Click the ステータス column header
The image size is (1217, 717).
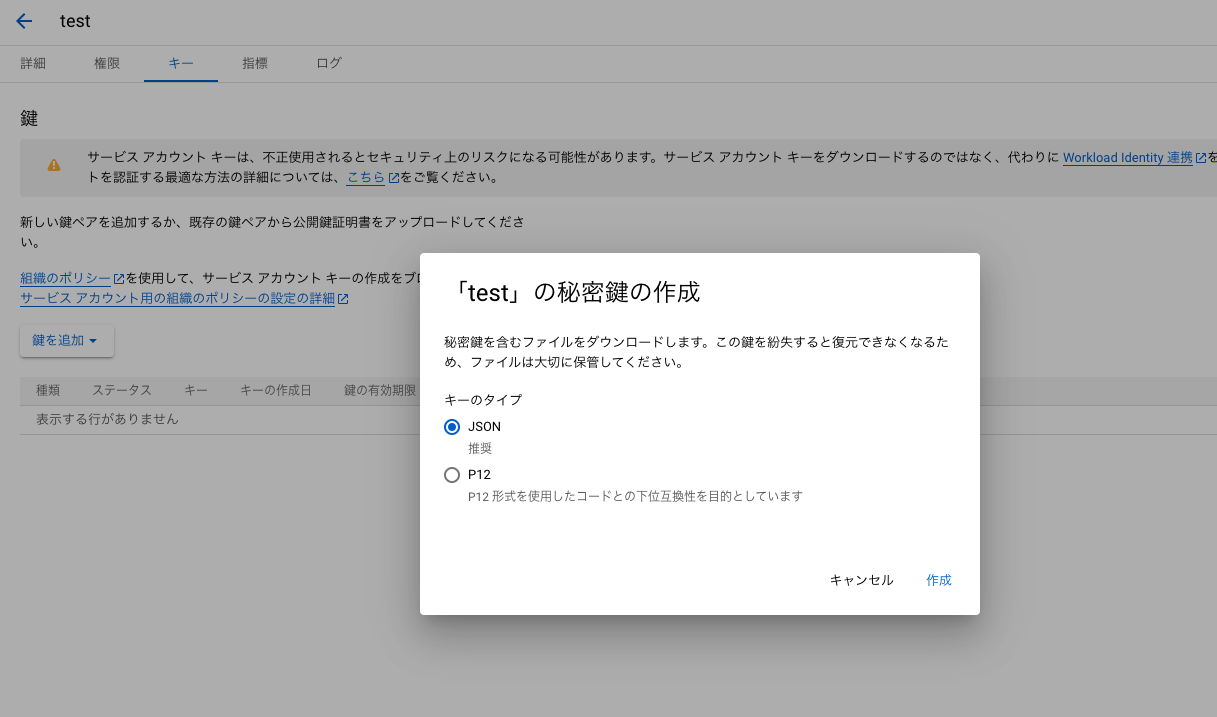coord(122,390)
